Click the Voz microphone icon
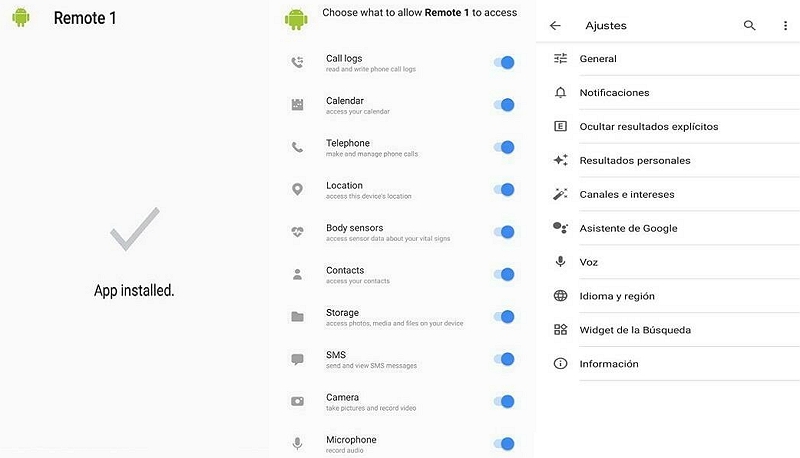The image size is (800, 458). (x=561, y=262)
